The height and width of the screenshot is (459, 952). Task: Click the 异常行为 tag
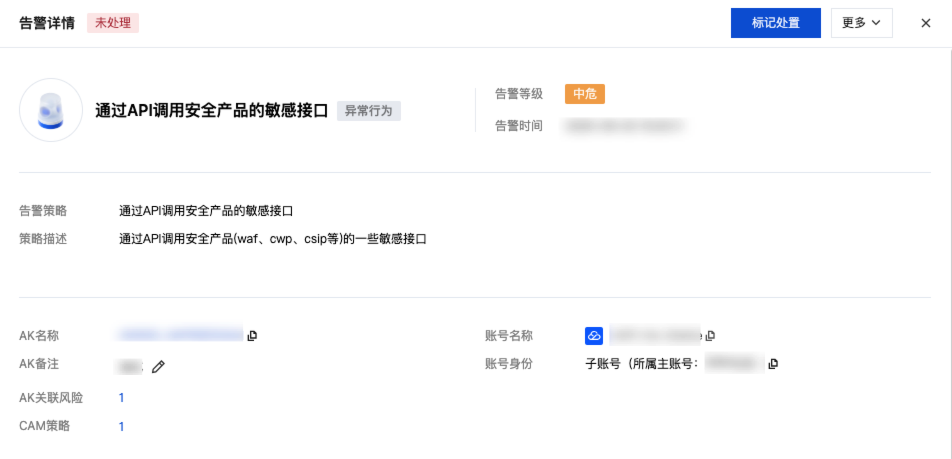click(x=368, y=111)
